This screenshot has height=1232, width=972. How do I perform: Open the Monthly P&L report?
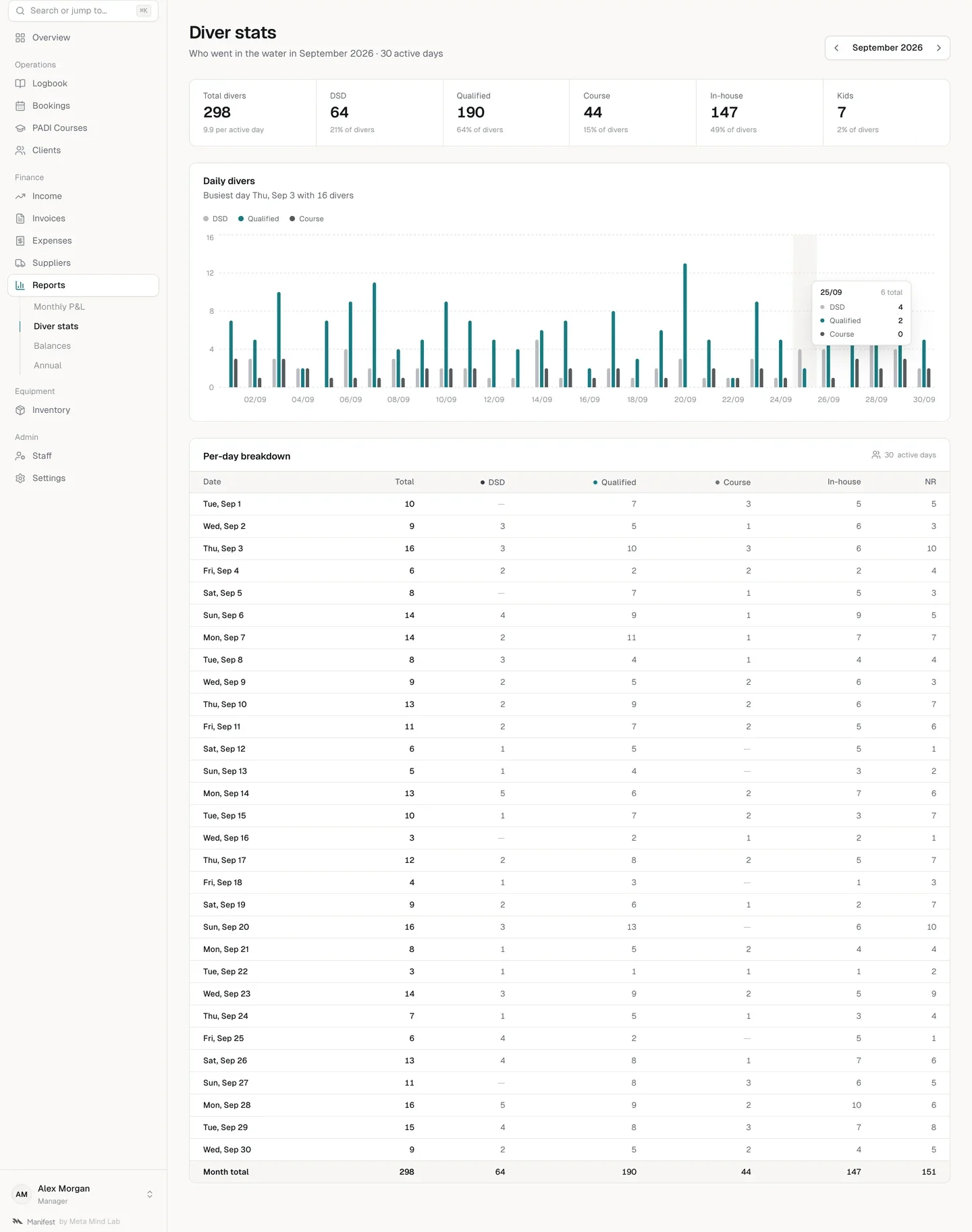click(59, 307)
